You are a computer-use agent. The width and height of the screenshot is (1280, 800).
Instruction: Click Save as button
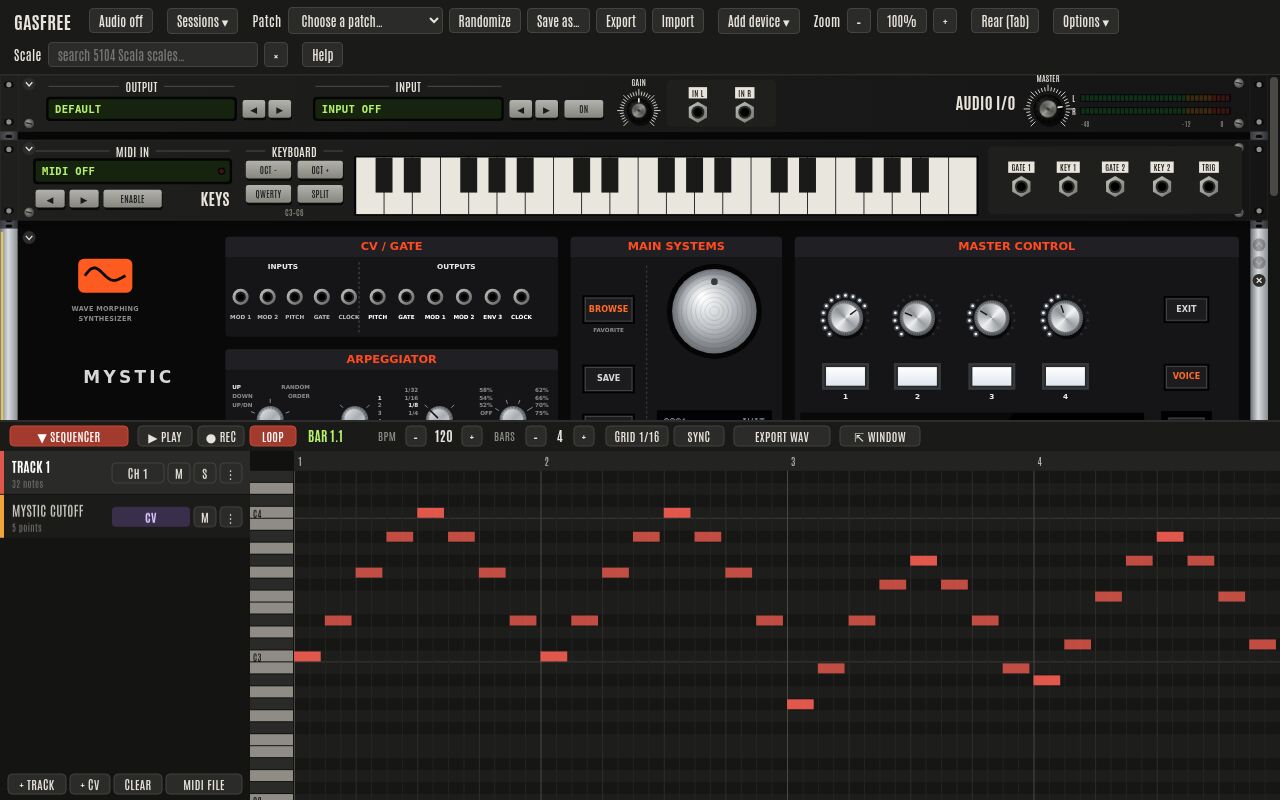pyautogui.click(x=558, y=21)
